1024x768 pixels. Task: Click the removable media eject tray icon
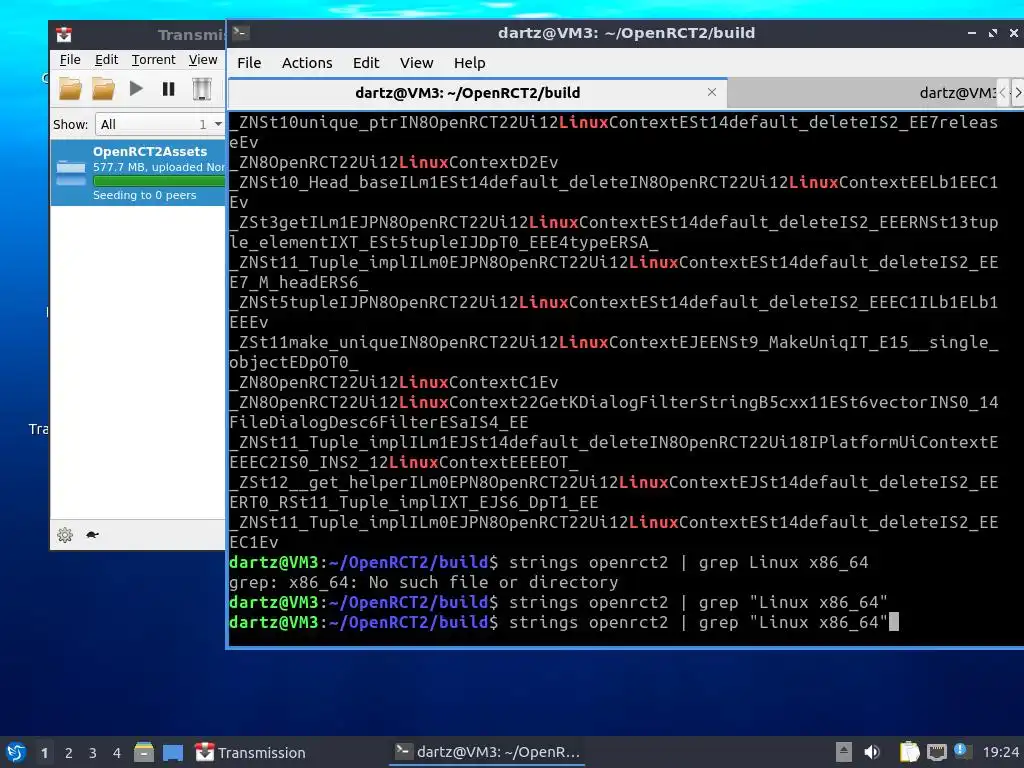tap(844, 752)
